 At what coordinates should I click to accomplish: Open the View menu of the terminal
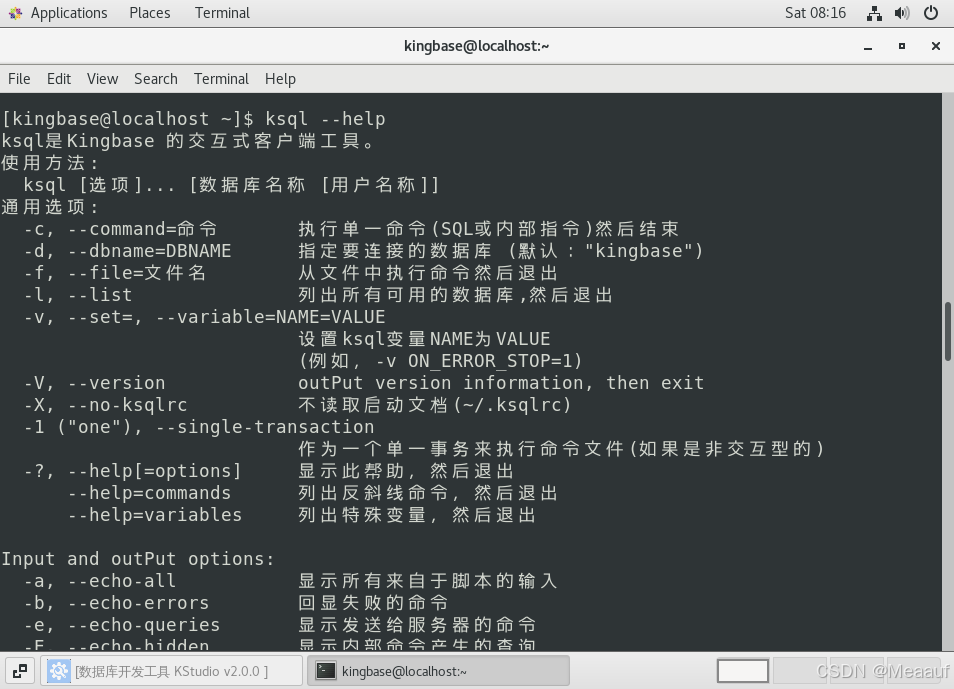102,79
